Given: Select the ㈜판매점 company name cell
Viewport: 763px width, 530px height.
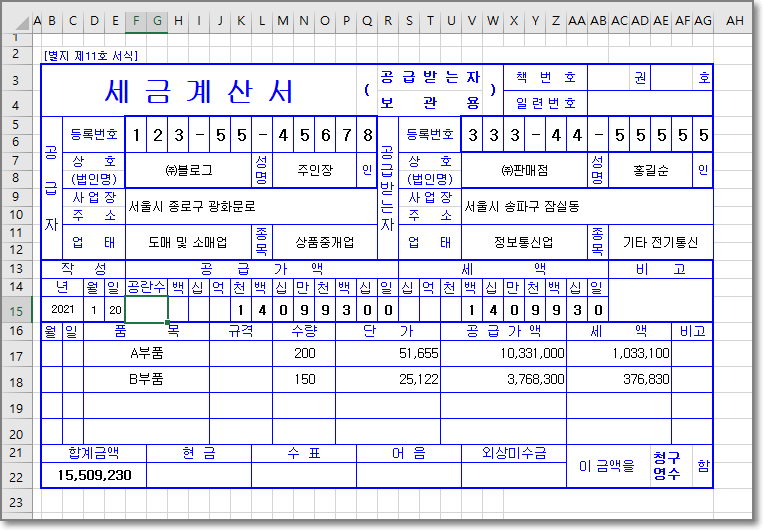Looking at the screenshot, I should 525,170.
